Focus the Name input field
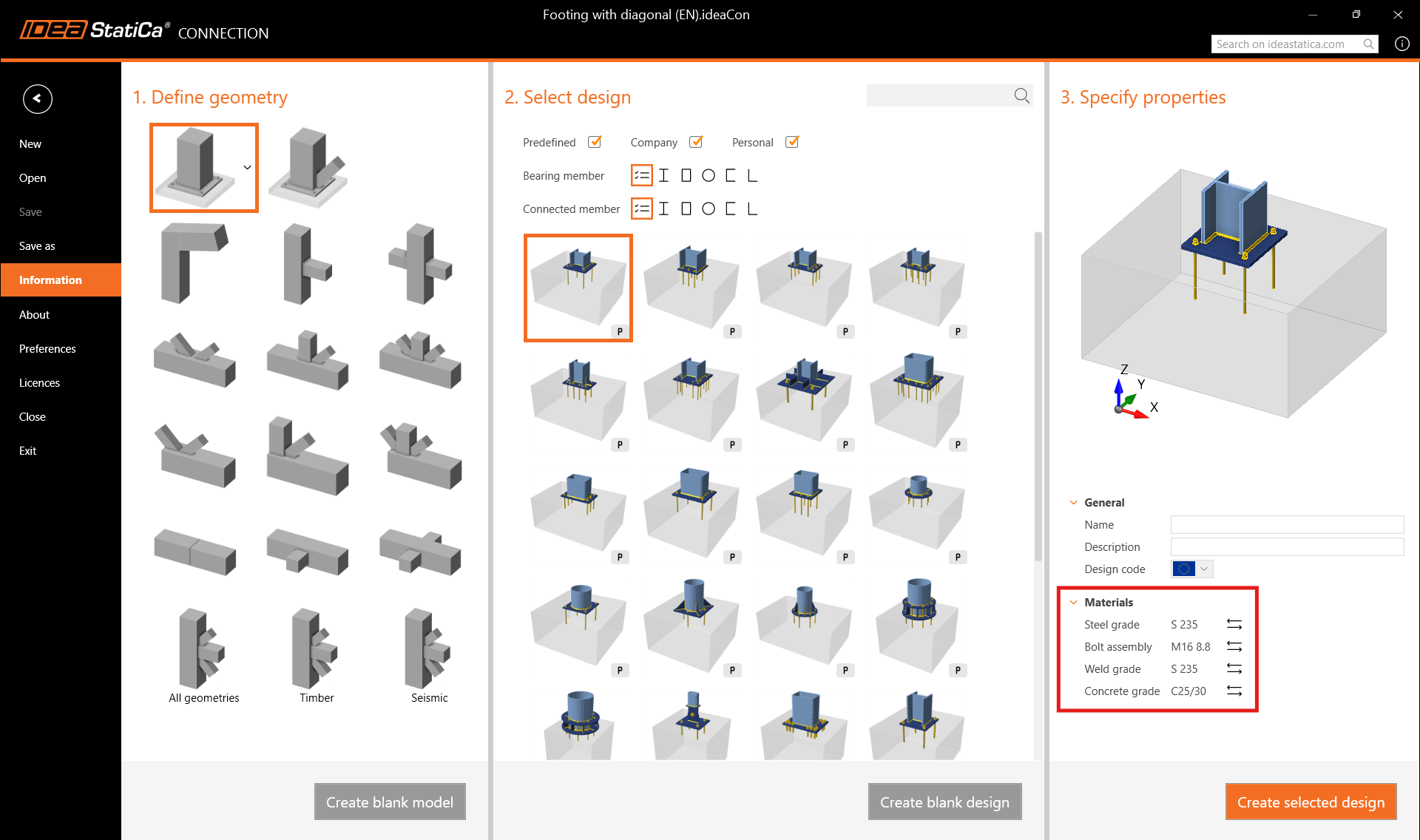This screenshot has width=1420, height=840. point(1287,524)
